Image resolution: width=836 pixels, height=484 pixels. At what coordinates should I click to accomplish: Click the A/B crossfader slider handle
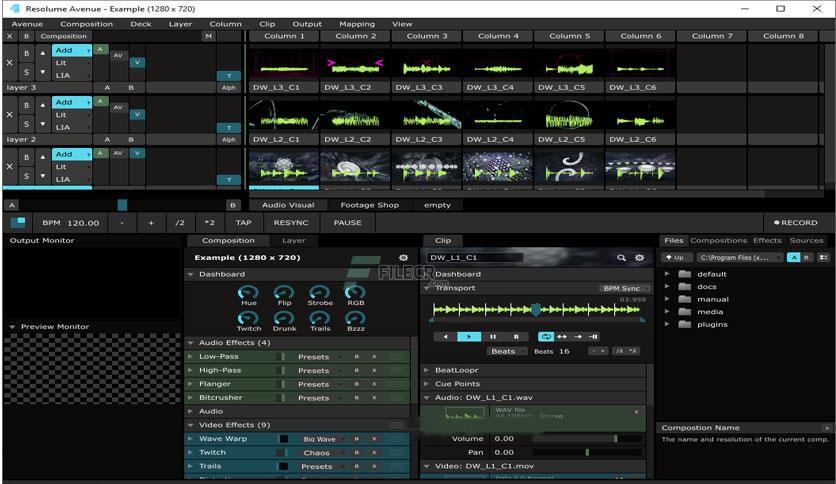(x=122, y=205)
